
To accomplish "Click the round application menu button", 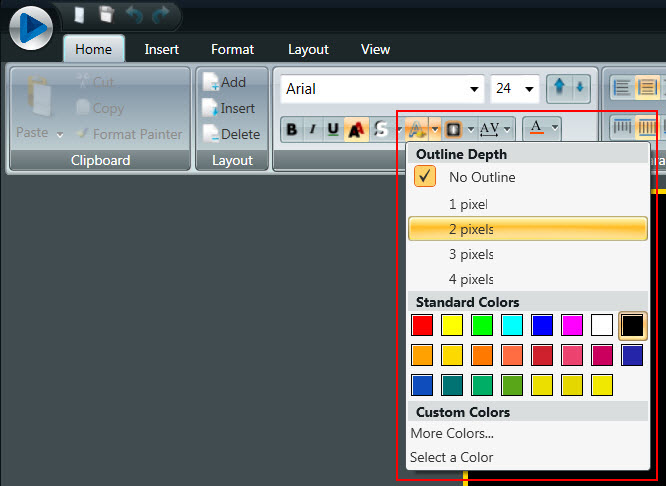I will pyautogui.click(x=31, y=27).
